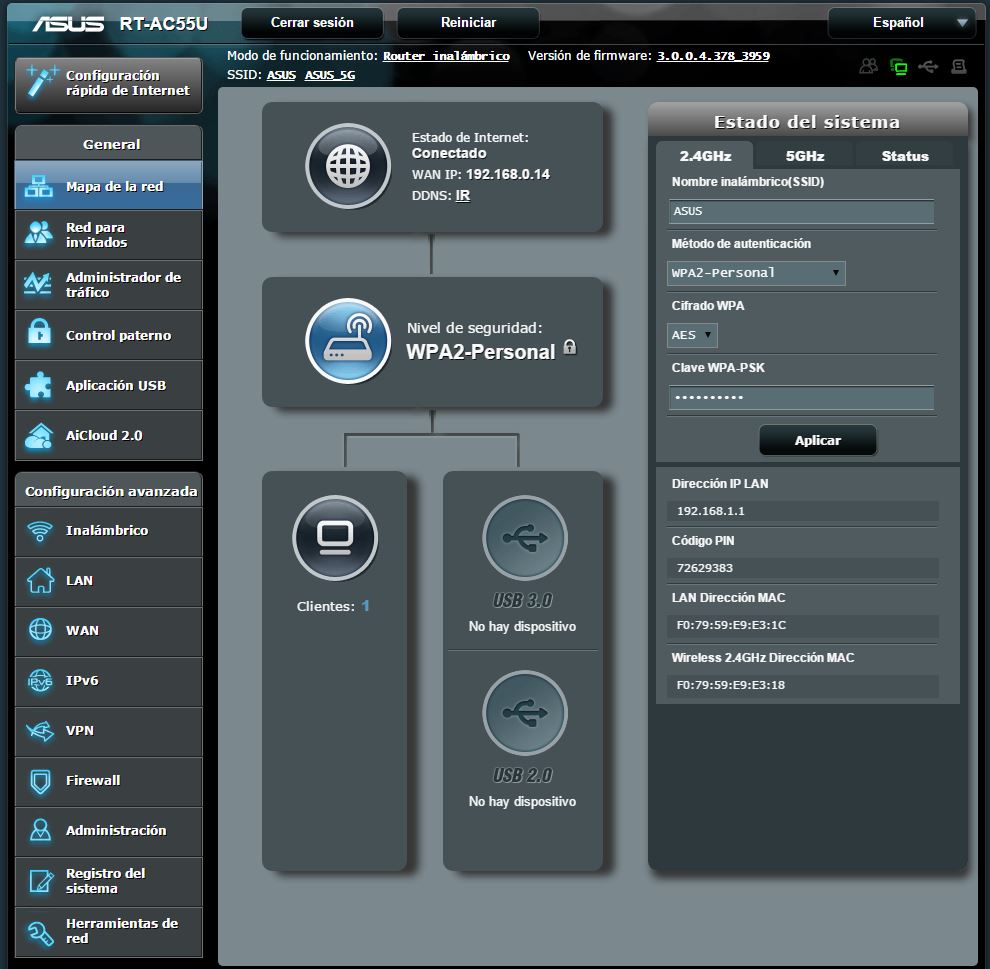This screenshot has width=990, height=969.
Task: Click the IPv6 globe icon
Action: point(40,681)
